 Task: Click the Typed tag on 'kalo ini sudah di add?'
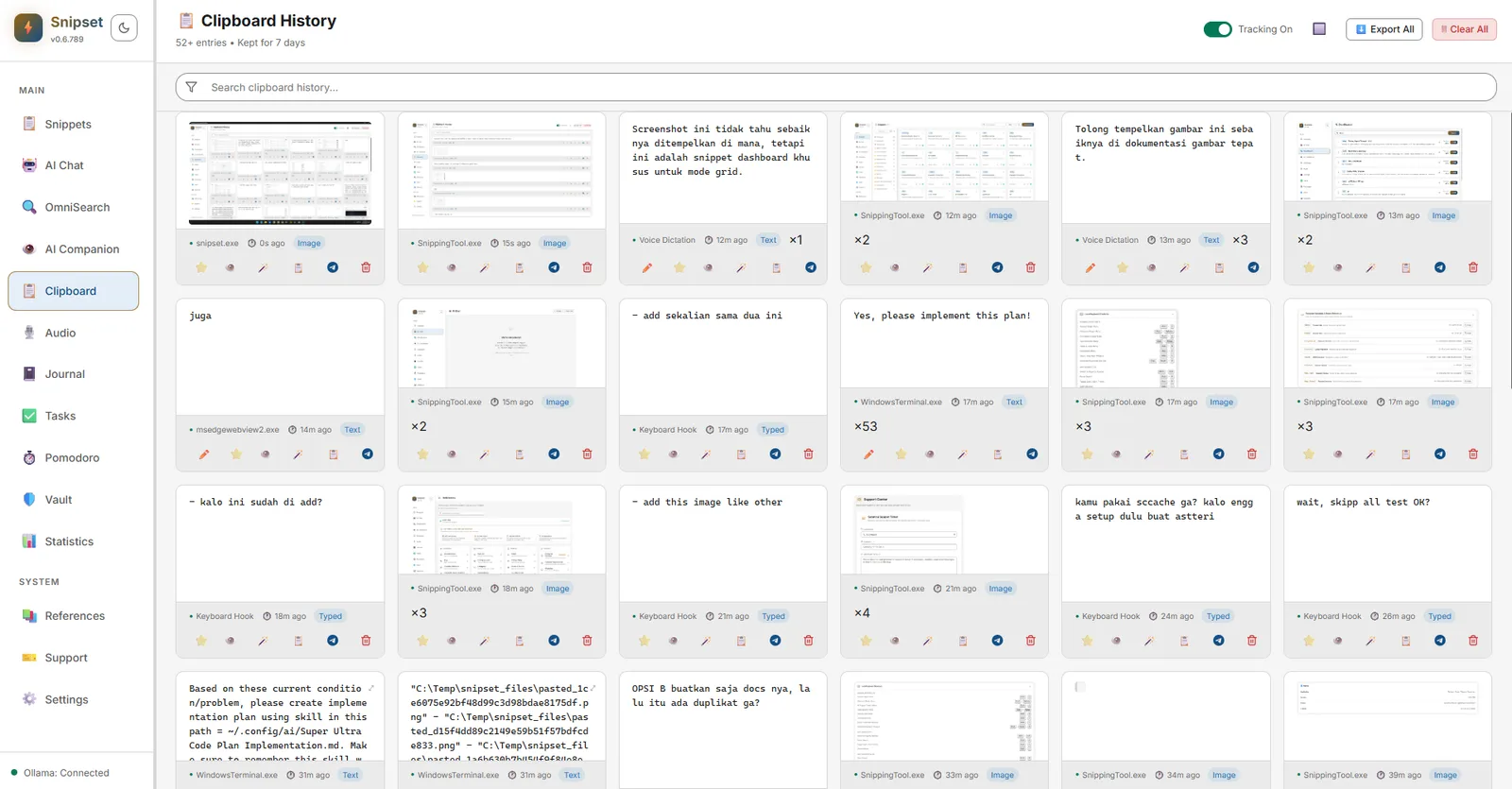click(x=331, y=616)
